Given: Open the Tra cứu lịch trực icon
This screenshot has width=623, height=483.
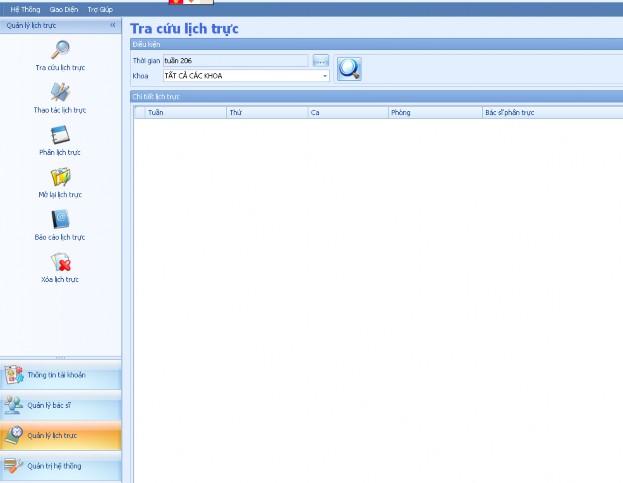Looking at the screenshot, I should 60,50.
